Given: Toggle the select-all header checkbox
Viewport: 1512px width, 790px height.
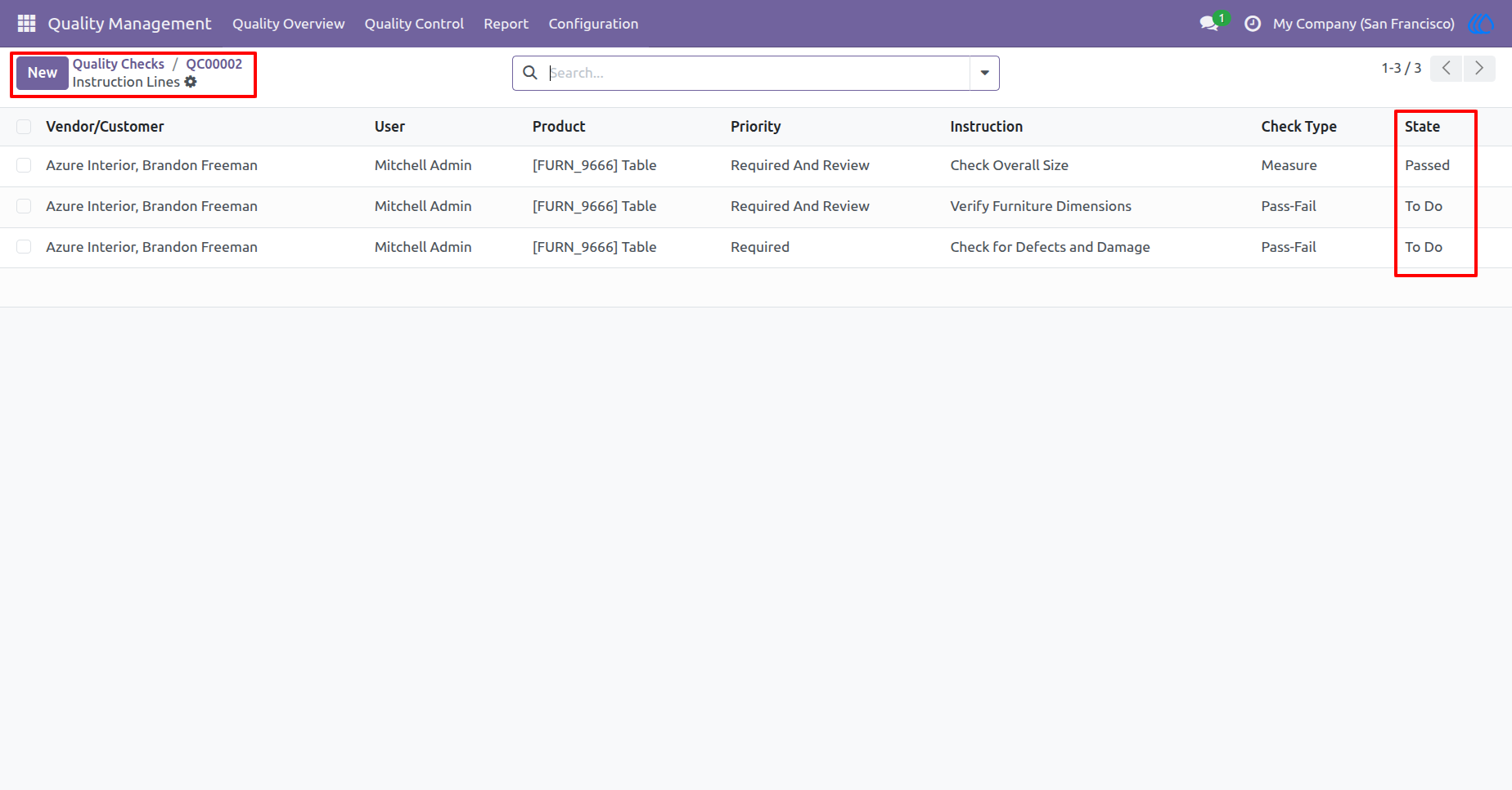Looking at the screenshot, I should coord(24,127).
